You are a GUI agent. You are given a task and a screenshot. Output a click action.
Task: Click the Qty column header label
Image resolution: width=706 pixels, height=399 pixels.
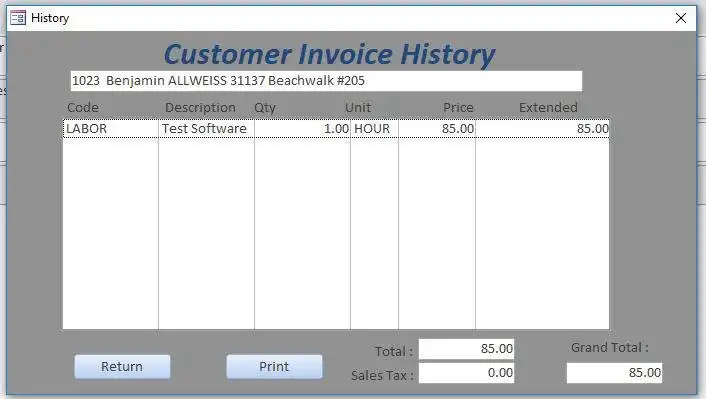(x=265, y=108)
